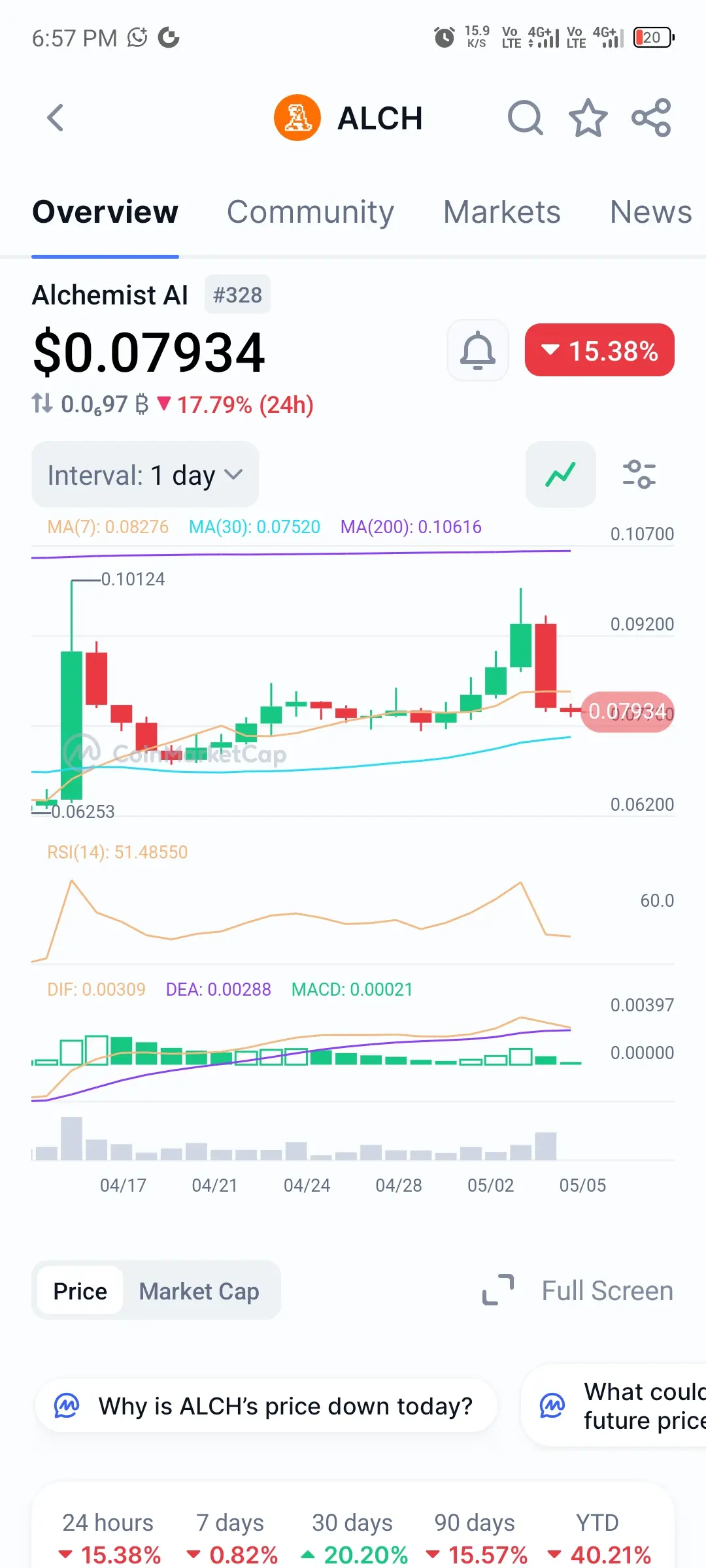Open search with the magnifier icon
Image resolution: width=706 pixels, height=1568 pixels.
(525, 118)
